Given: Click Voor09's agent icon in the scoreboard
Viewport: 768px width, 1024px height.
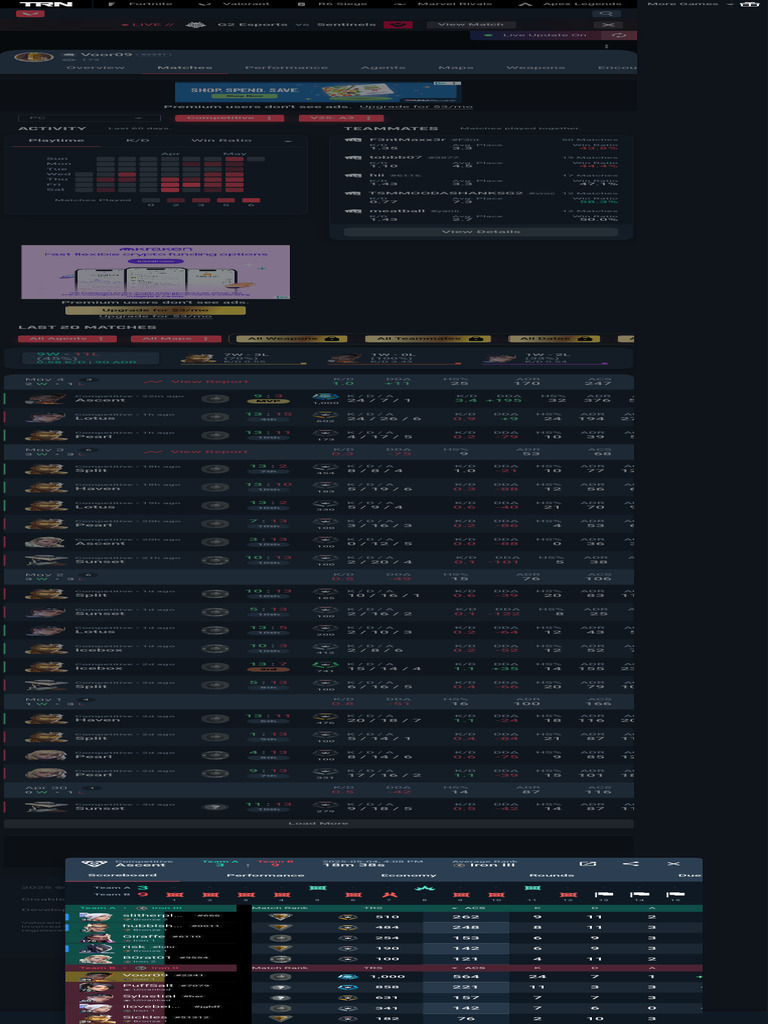Looking at the screenshot, I should [96, 977].
